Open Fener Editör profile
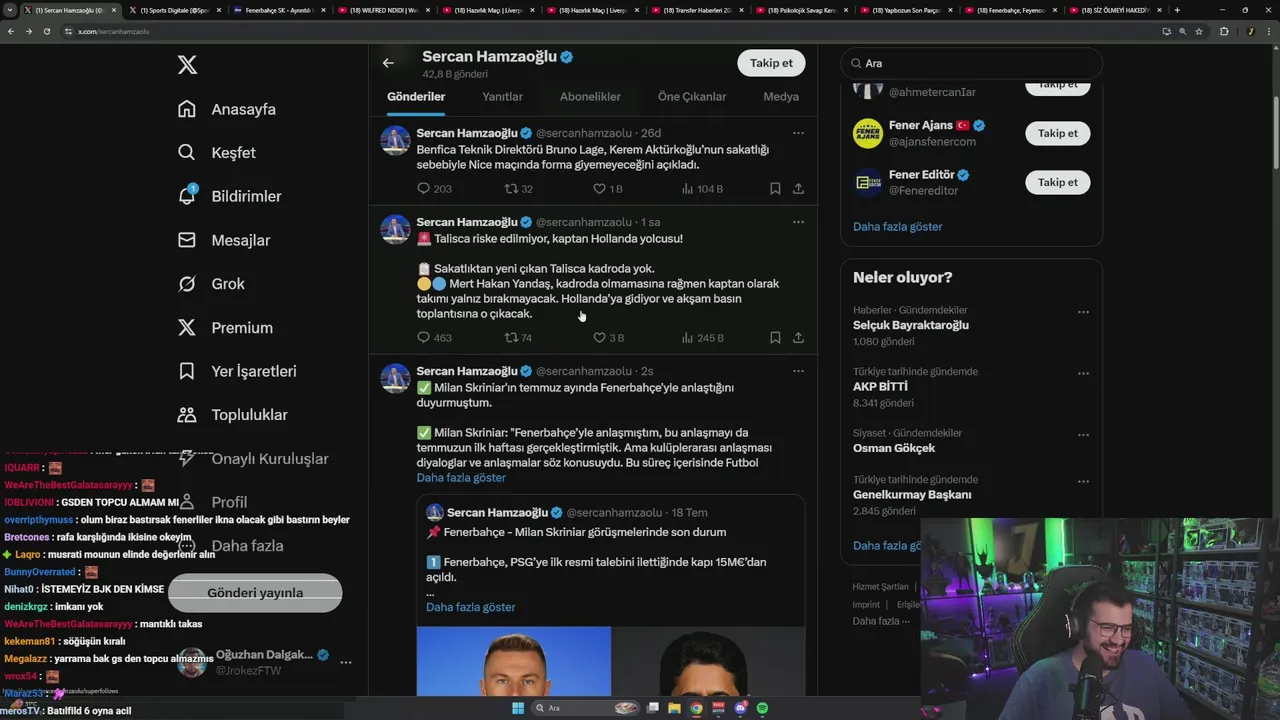This screenshot has width=1280, height=720. point(921,174)
